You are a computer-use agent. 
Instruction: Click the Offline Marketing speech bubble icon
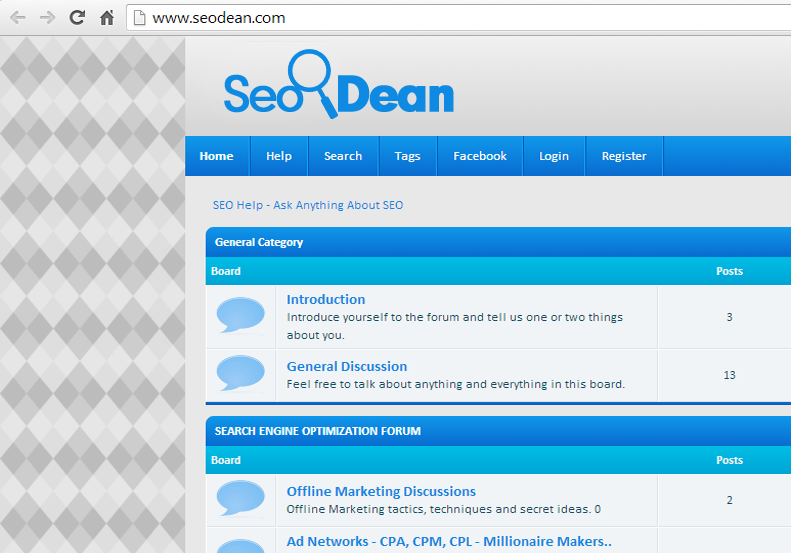tap(241, 499)
